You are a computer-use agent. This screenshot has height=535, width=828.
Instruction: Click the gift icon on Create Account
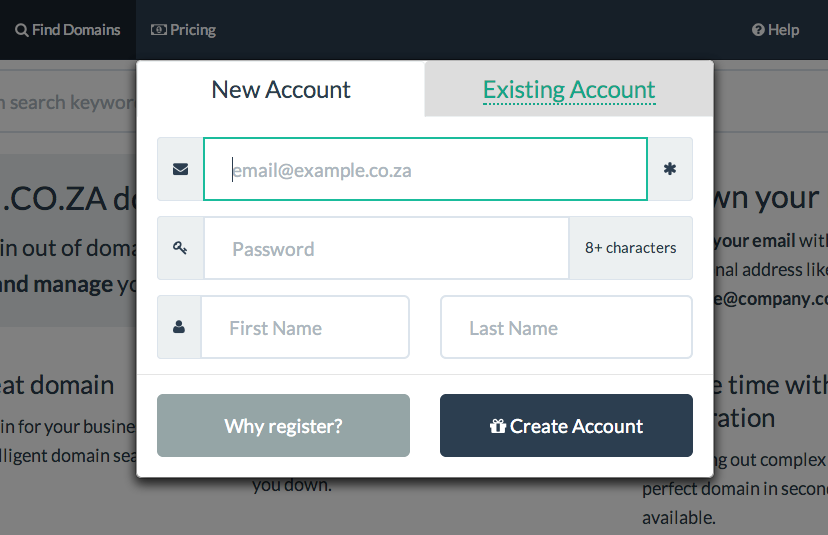pos(498,426)
